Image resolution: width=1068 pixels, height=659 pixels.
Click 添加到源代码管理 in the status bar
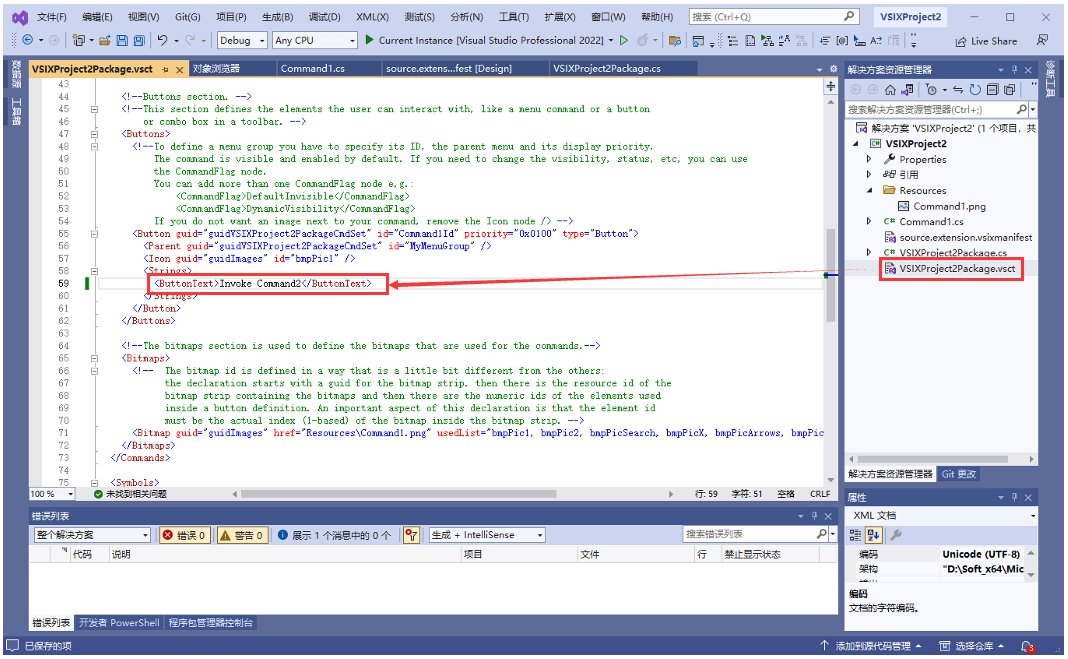pos(872,645)
